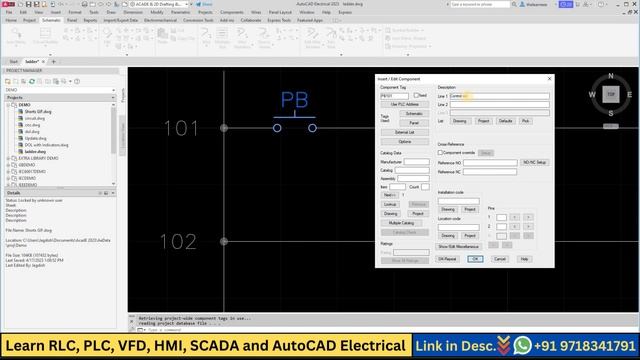This screenshot has width=640, height=360.
Task: Click the Manufacturer input field
Action: point(416,162)
